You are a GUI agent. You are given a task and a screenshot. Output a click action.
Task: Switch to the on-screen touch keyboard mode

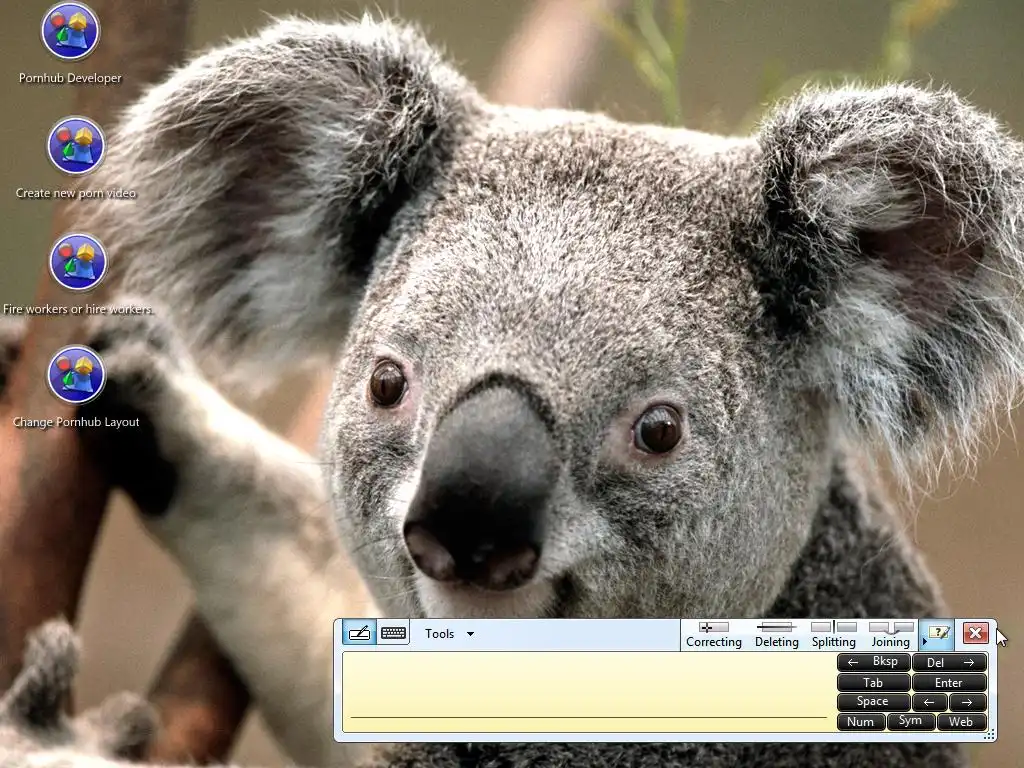[x=393, y=633]
